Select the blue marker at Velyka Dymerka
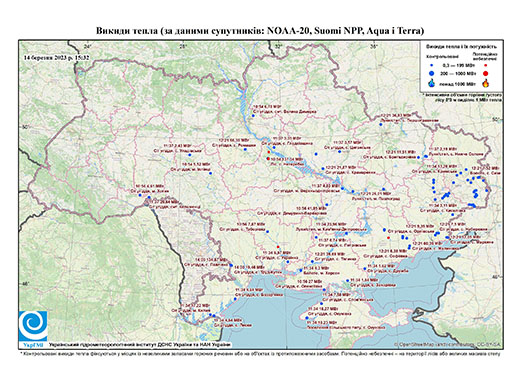This screenshot has height=368, width=520. tap(253, 116)
